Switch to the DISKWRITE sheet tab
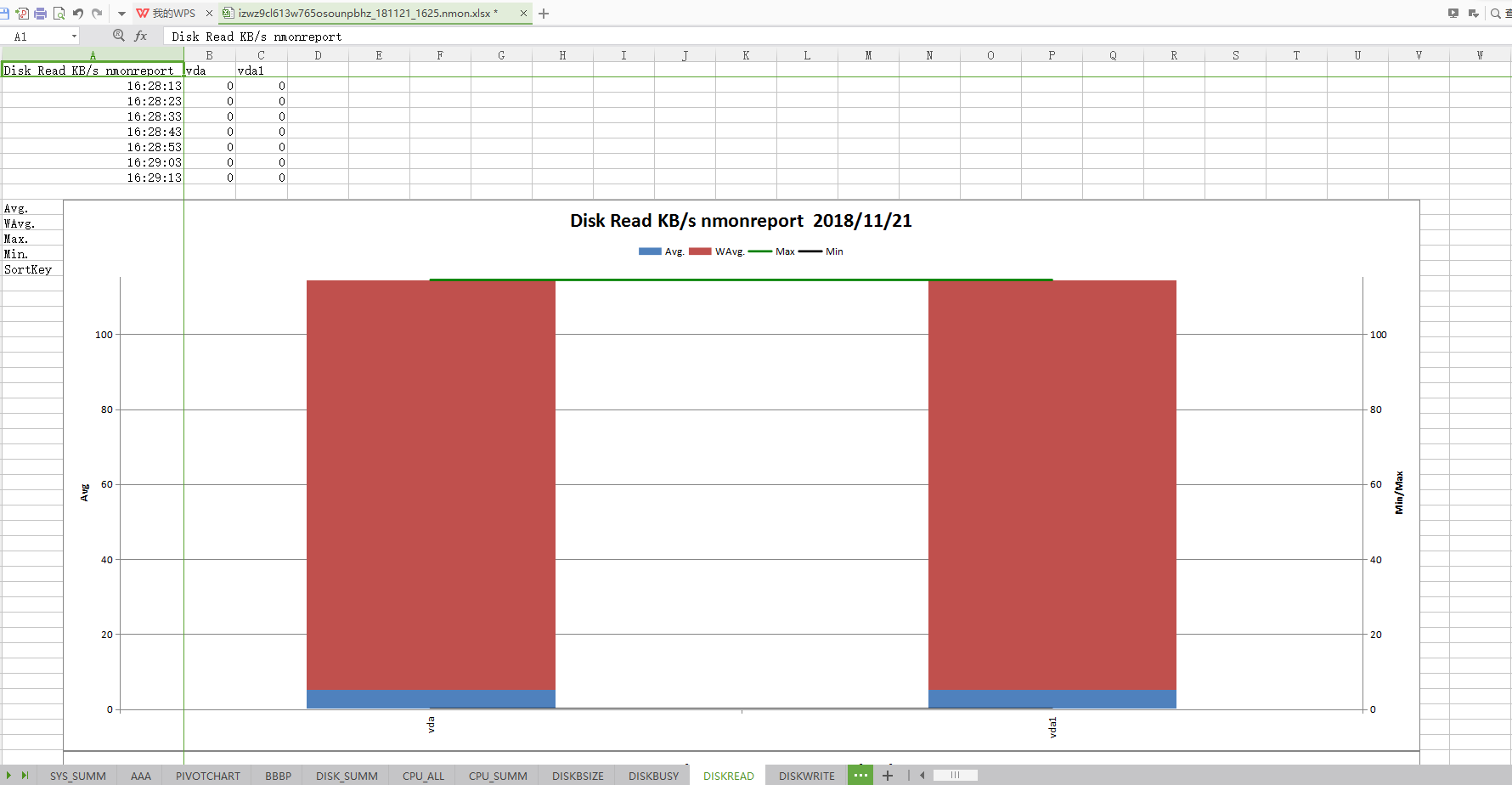 point(807,776)
